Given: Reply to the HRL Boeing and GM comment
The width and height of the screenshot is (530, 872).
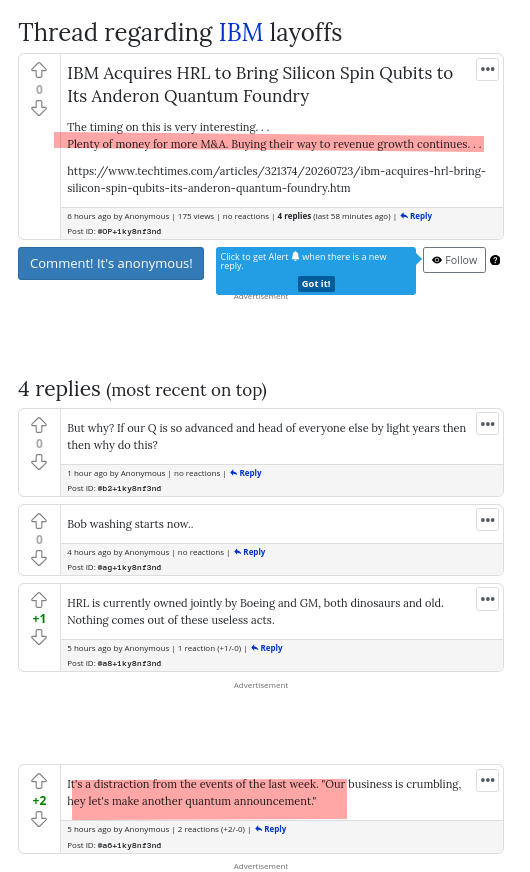Looking at the screenshot, I should pyautogui.click(x=267, y=648).
